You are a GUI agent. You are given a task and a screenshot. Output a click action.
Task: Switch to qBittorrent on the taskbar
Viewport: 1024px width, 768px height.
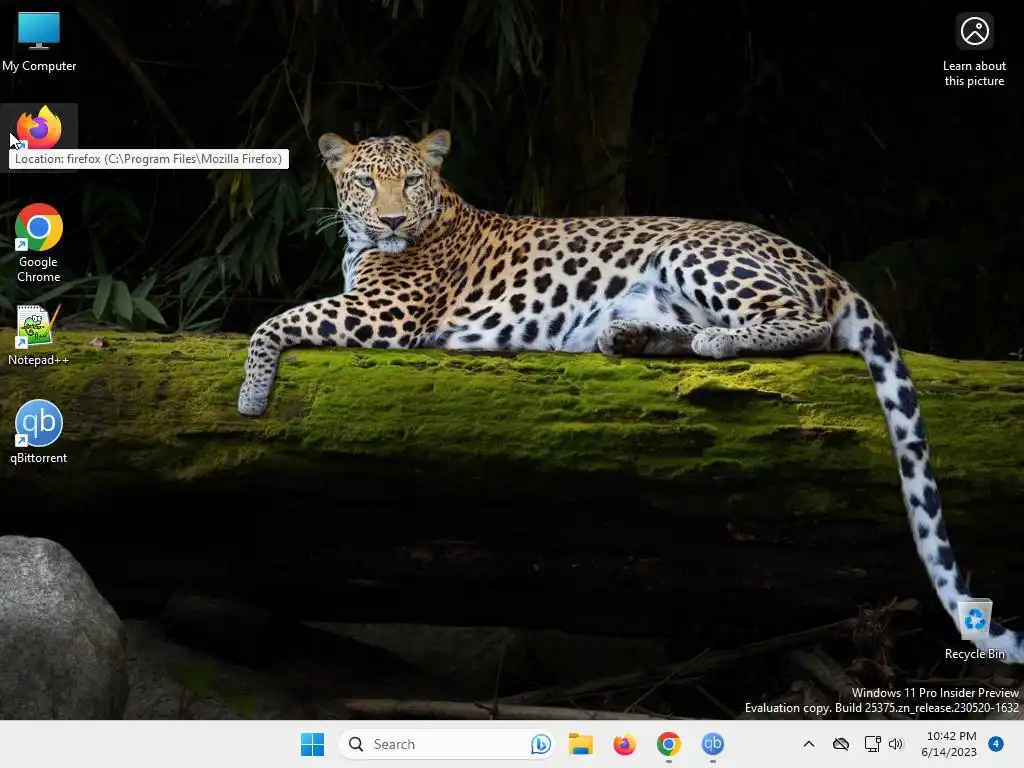point(712,744)
